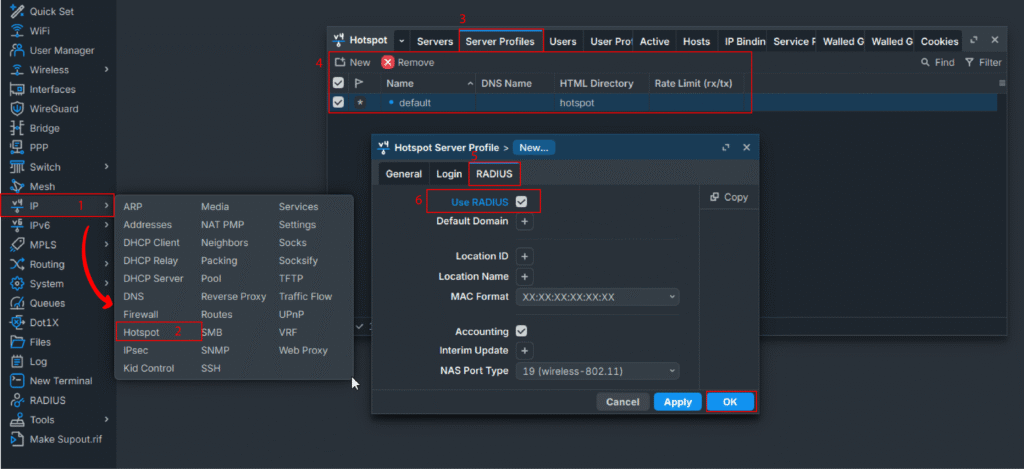Open the Active tab in Hotspot
Viewport: 1024px width, 469px height.
654,41
